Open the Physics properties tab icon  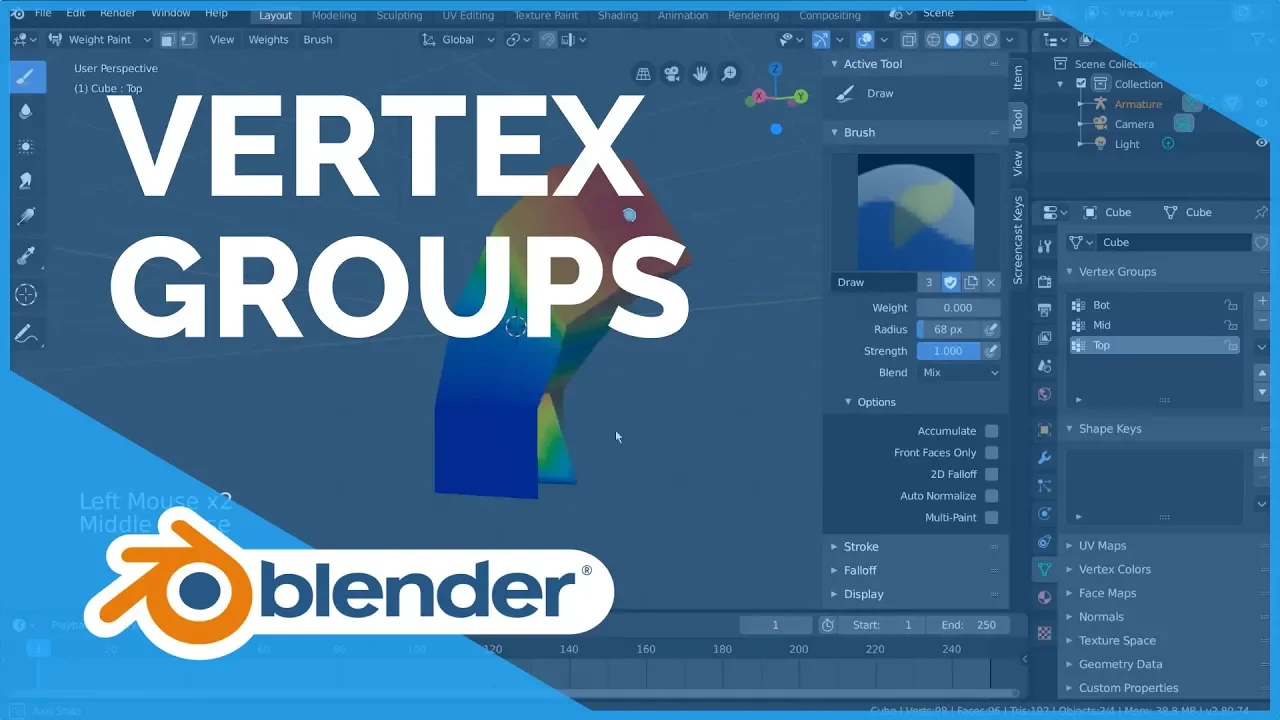coord(1044,514)
